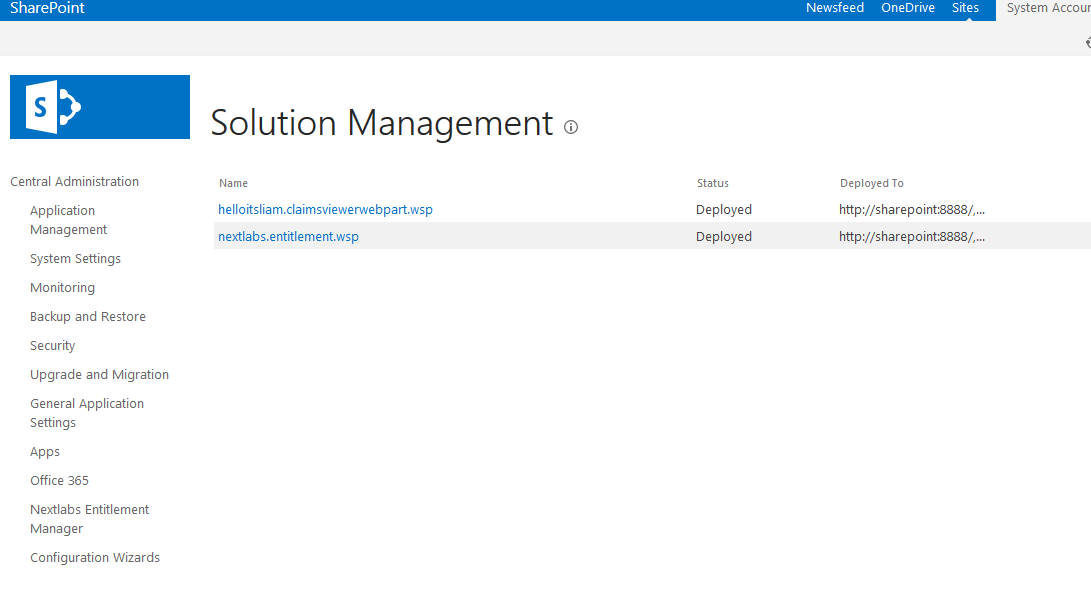Select Security in the left navigation
Image resolution: width=1091 pixels, height=594 pixels.
point(52,346)
